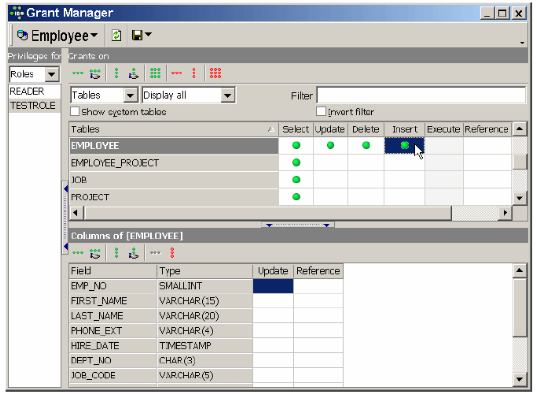Toggle Insert privilege on EMPLOYEE table
Image resolution: width=537 pixels, height=394 pixels.
(404, 145)
